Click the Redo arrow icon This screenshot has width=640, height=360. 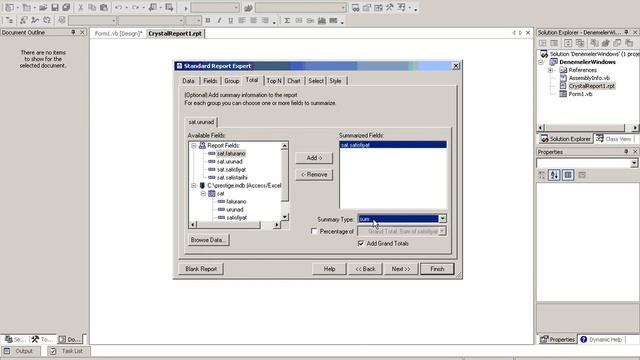pyautogui.click(x=136, y=7)
